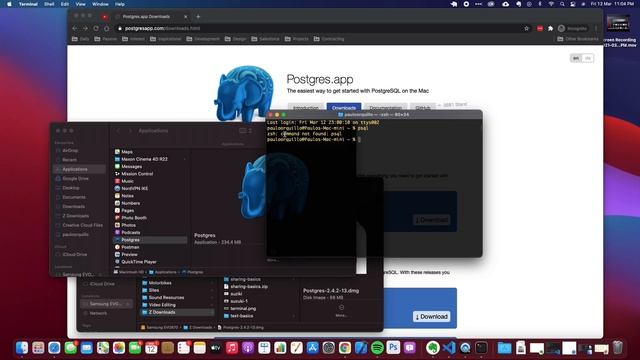Open the Shell menu

(49, 4)
